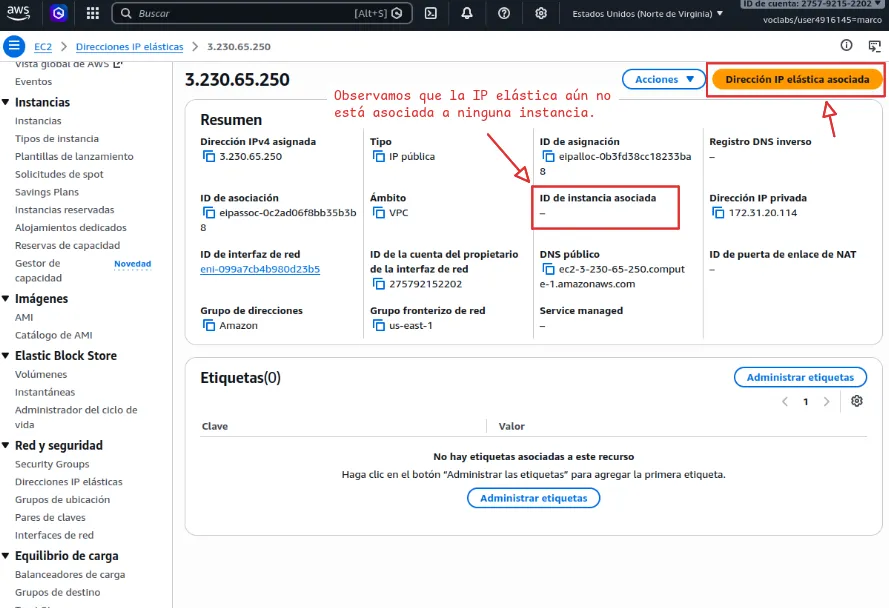The image size is (889, 608).
Task: Open AMI in the sidebar
Action: click(24, 317)
